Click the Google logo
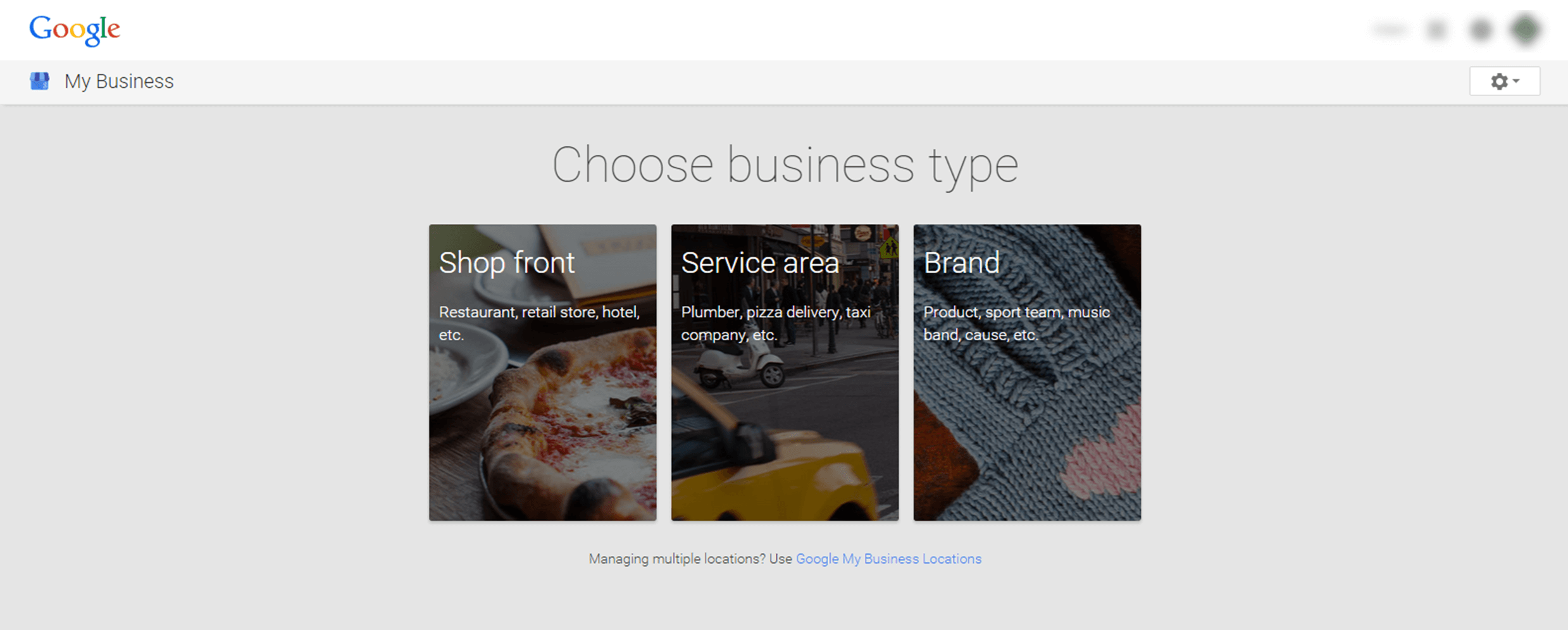 [x=74, y=29]
